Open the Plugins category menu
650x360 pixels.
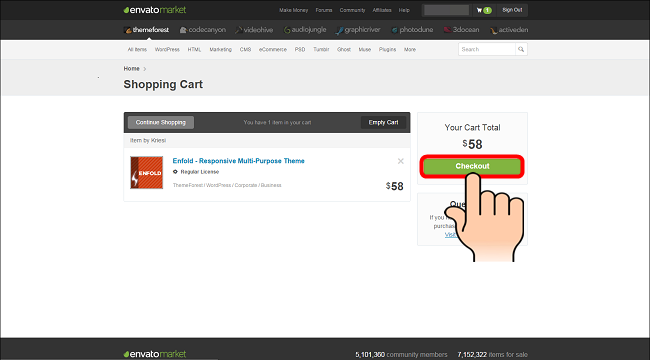387,49
